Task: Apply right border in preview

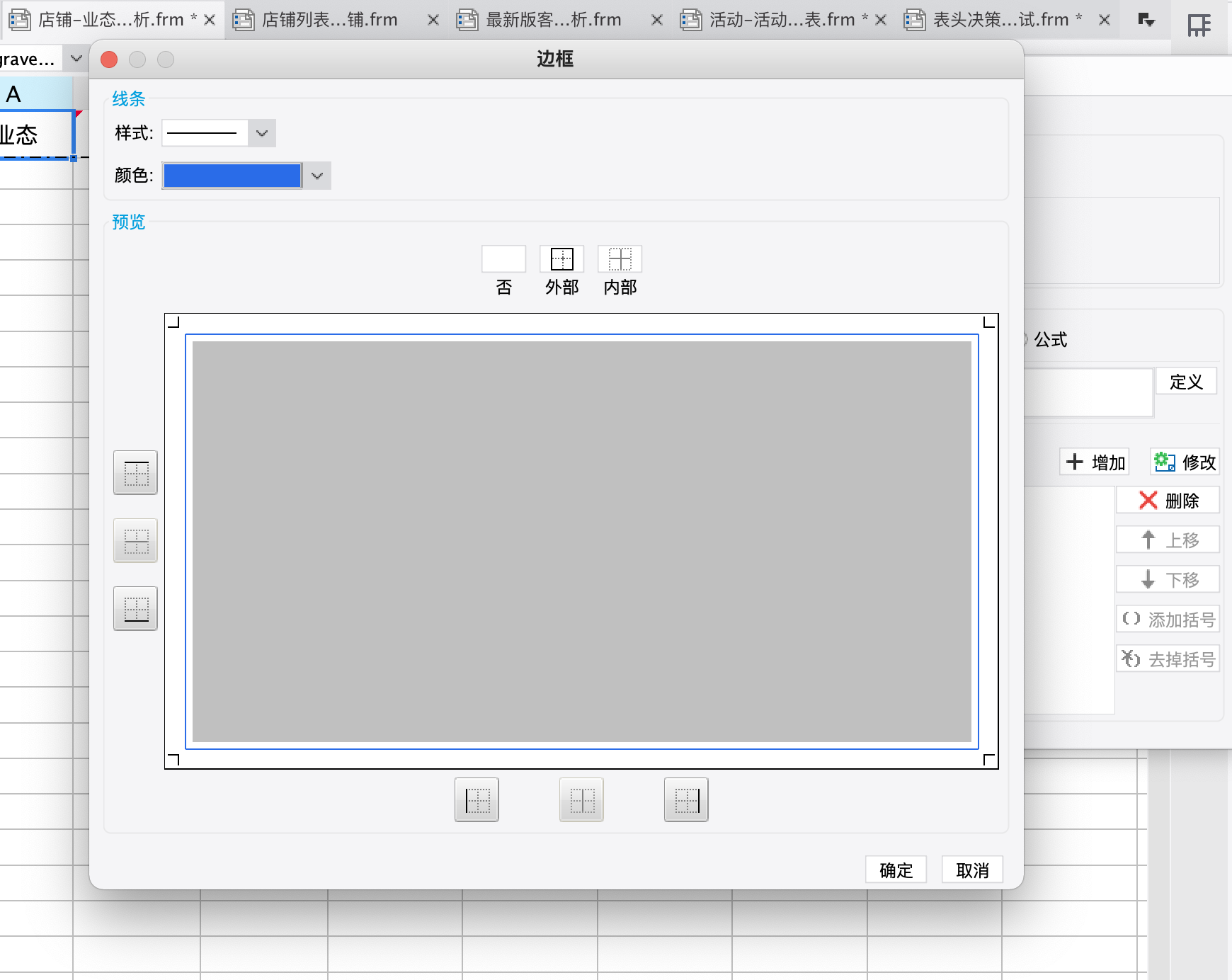Action: point(686,799)
